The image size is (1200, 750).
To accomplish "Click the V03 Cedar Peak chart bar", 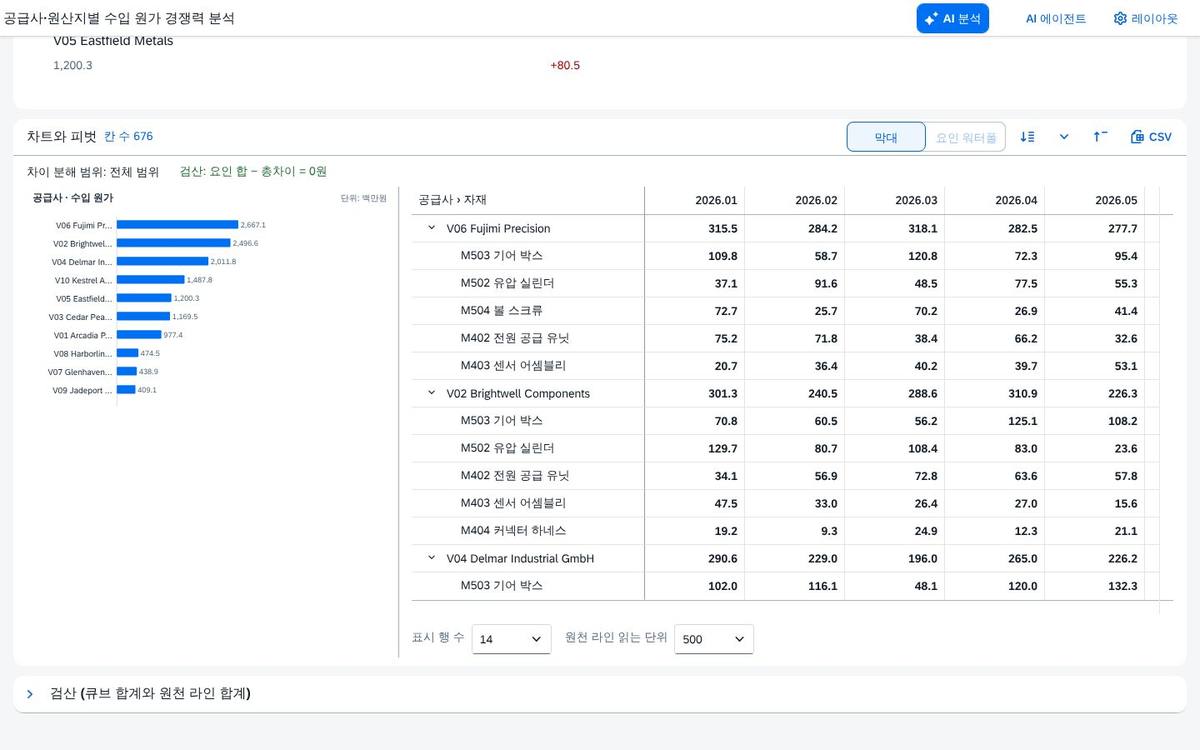I will (143, 316).
